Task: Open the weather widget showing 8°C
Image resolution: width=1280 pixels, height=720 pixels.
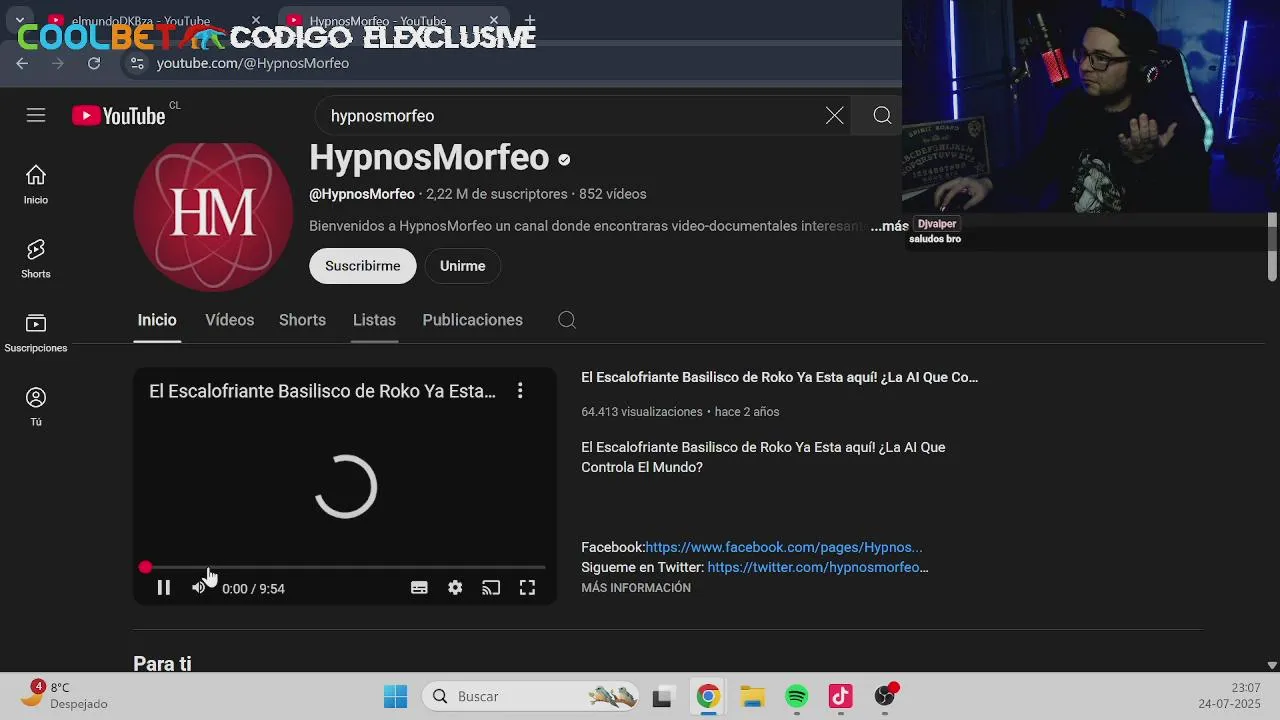Action: [66, 695]
